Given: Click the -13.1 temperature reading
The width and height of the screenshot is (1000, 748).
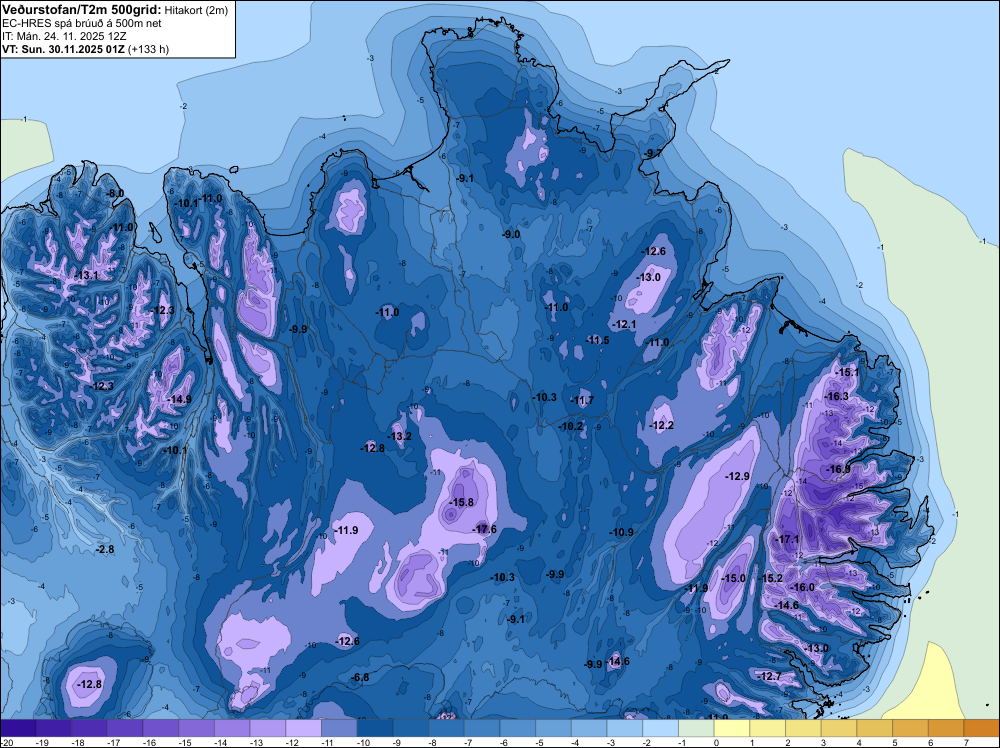Looking at the screenshot, I should tap(86, 275).
